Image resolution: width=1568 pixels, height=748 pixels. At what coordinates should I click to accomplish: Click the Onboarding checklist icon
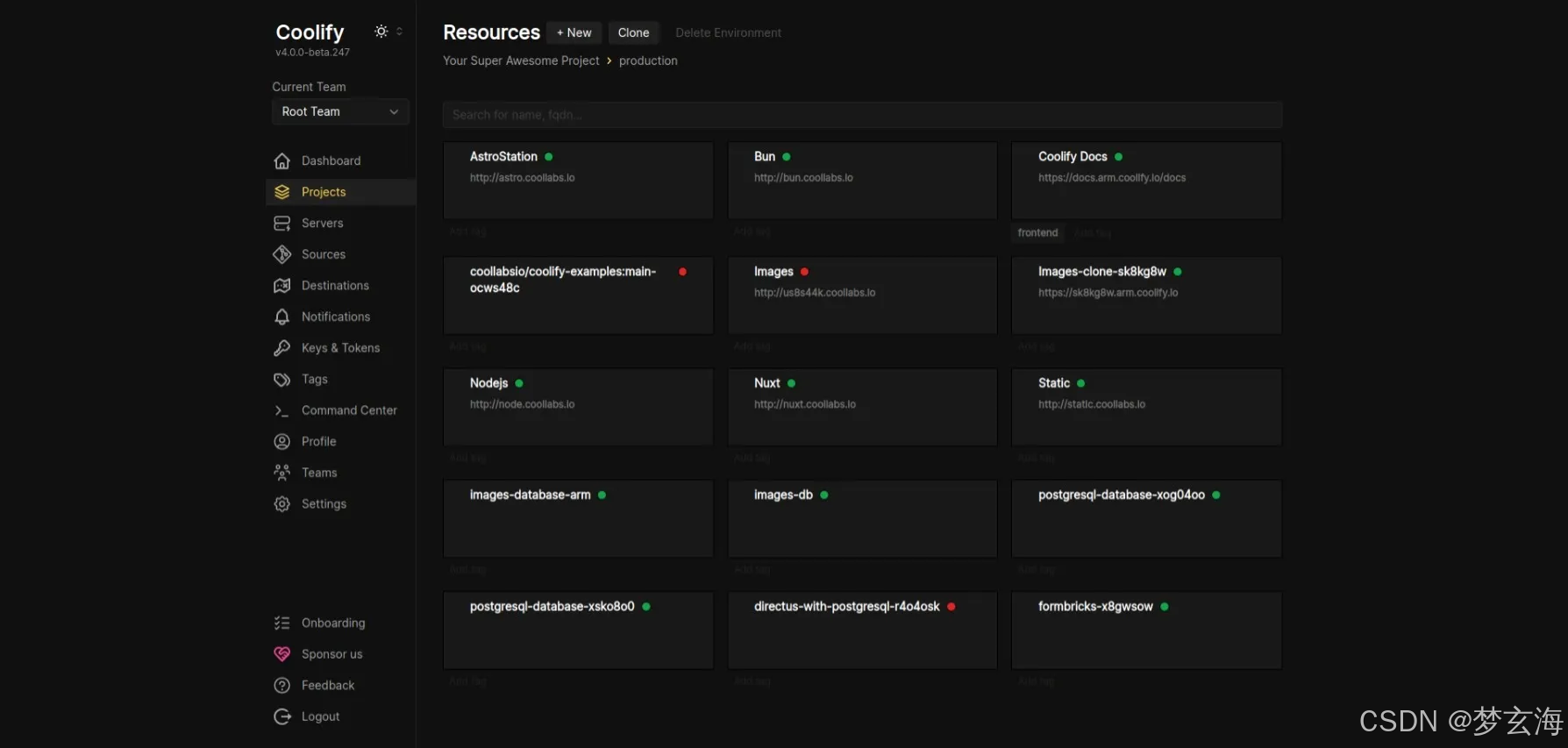tap(282, 623)
